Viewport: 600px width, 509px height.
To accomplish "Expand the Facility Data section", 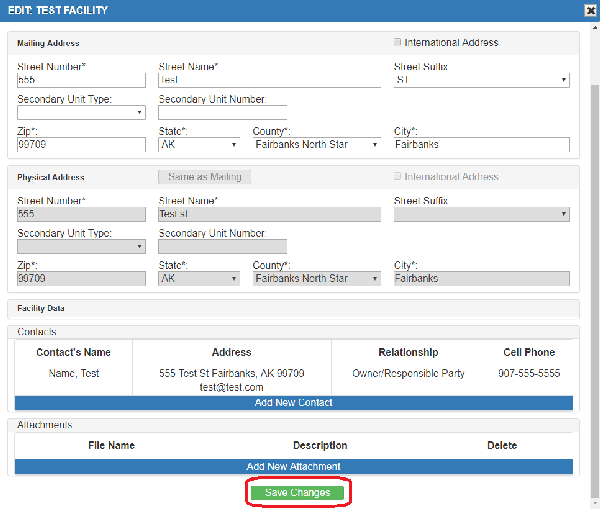I will [294, 309].
